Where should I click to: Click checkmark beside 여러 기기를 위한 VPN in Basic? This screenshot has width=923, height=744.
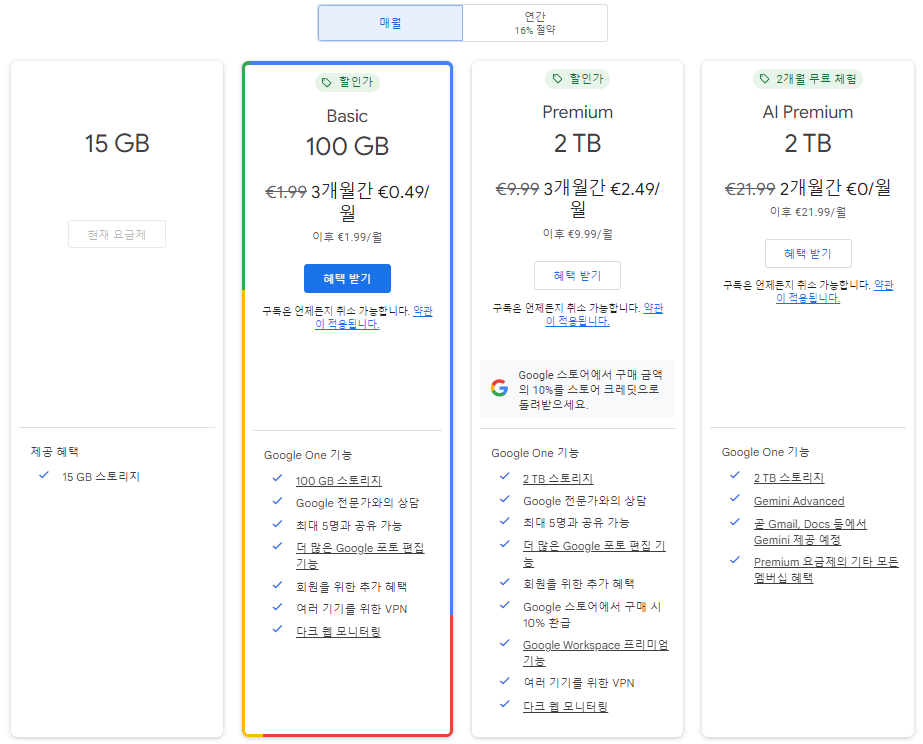click(277, 607)
